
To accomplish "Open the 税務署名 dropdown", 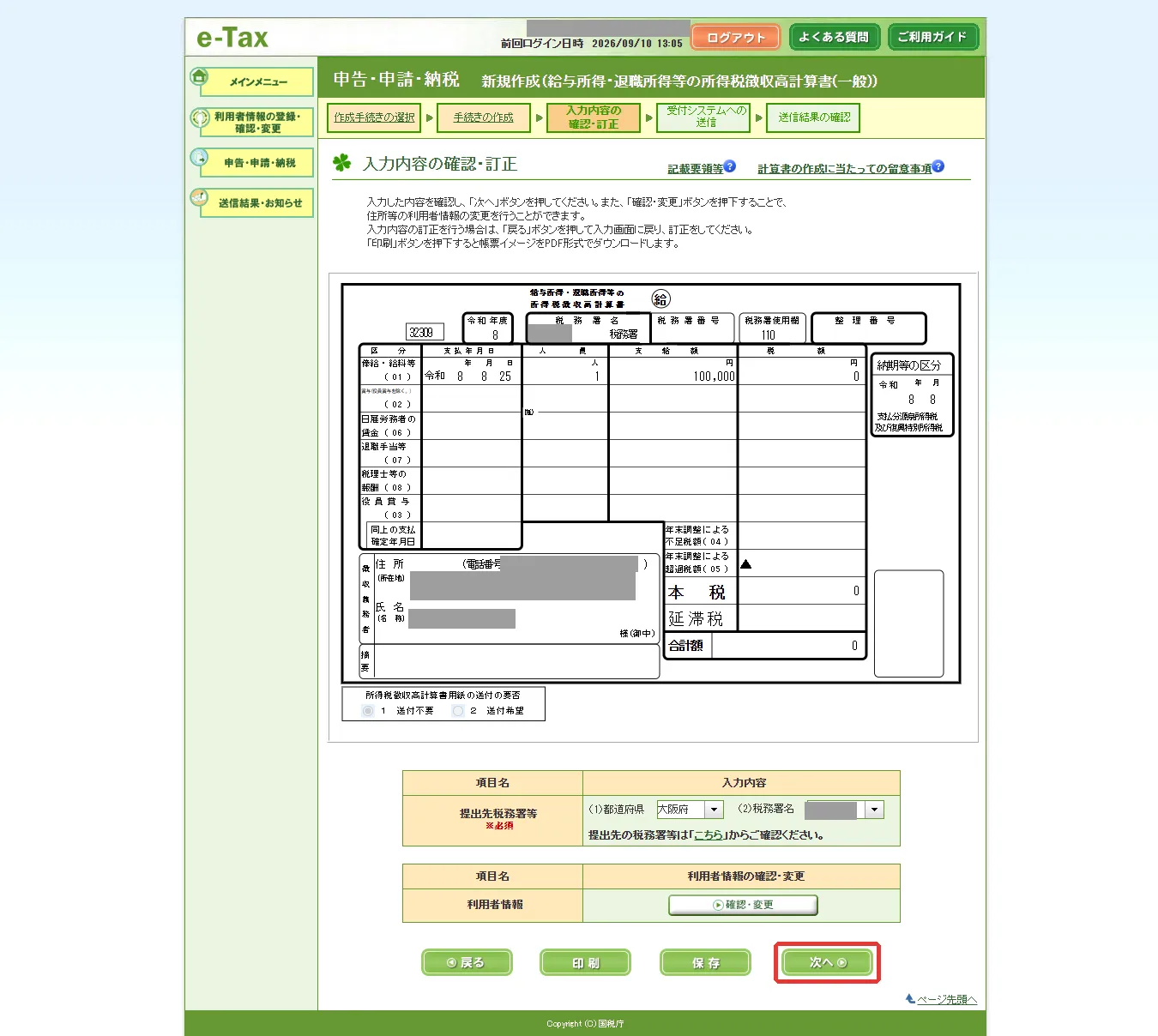I will (844, 810).
